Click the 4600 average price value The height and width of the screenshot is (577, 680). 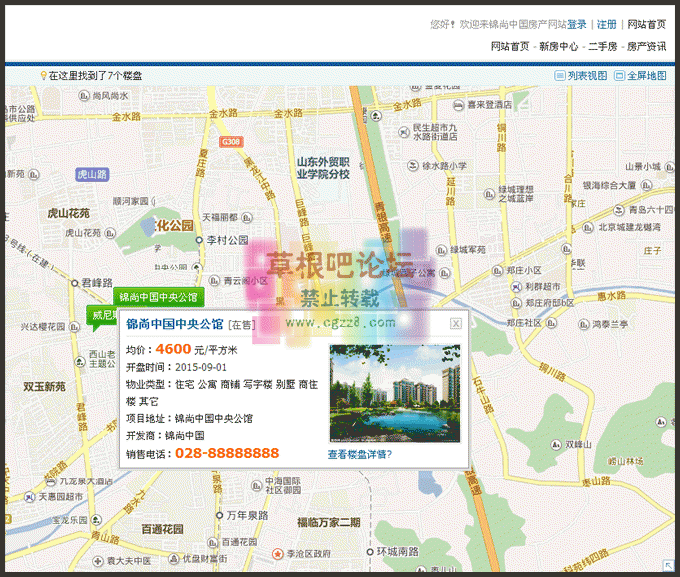[173, 349]
